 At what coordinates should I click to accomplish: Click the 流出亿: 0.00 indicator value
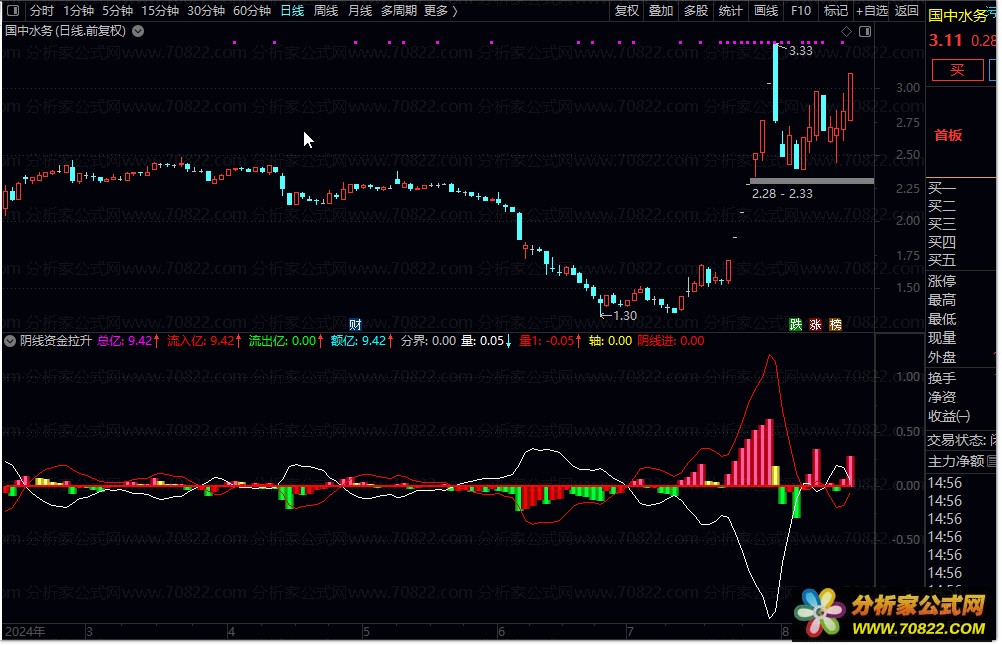point(286,341)
